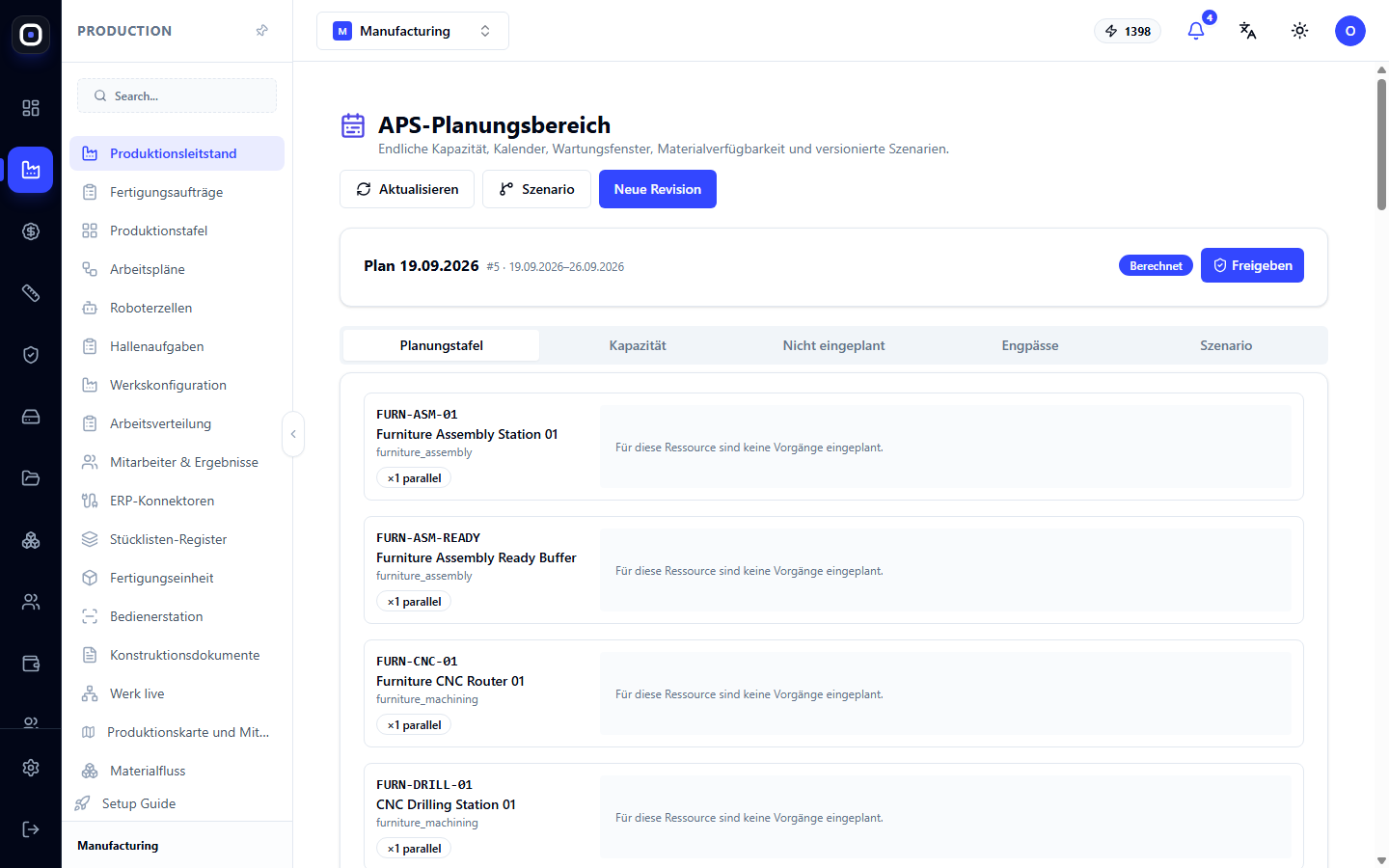
Task: Open Stücklisten-Register in sidebar
Action: click(x=177, y=539)
